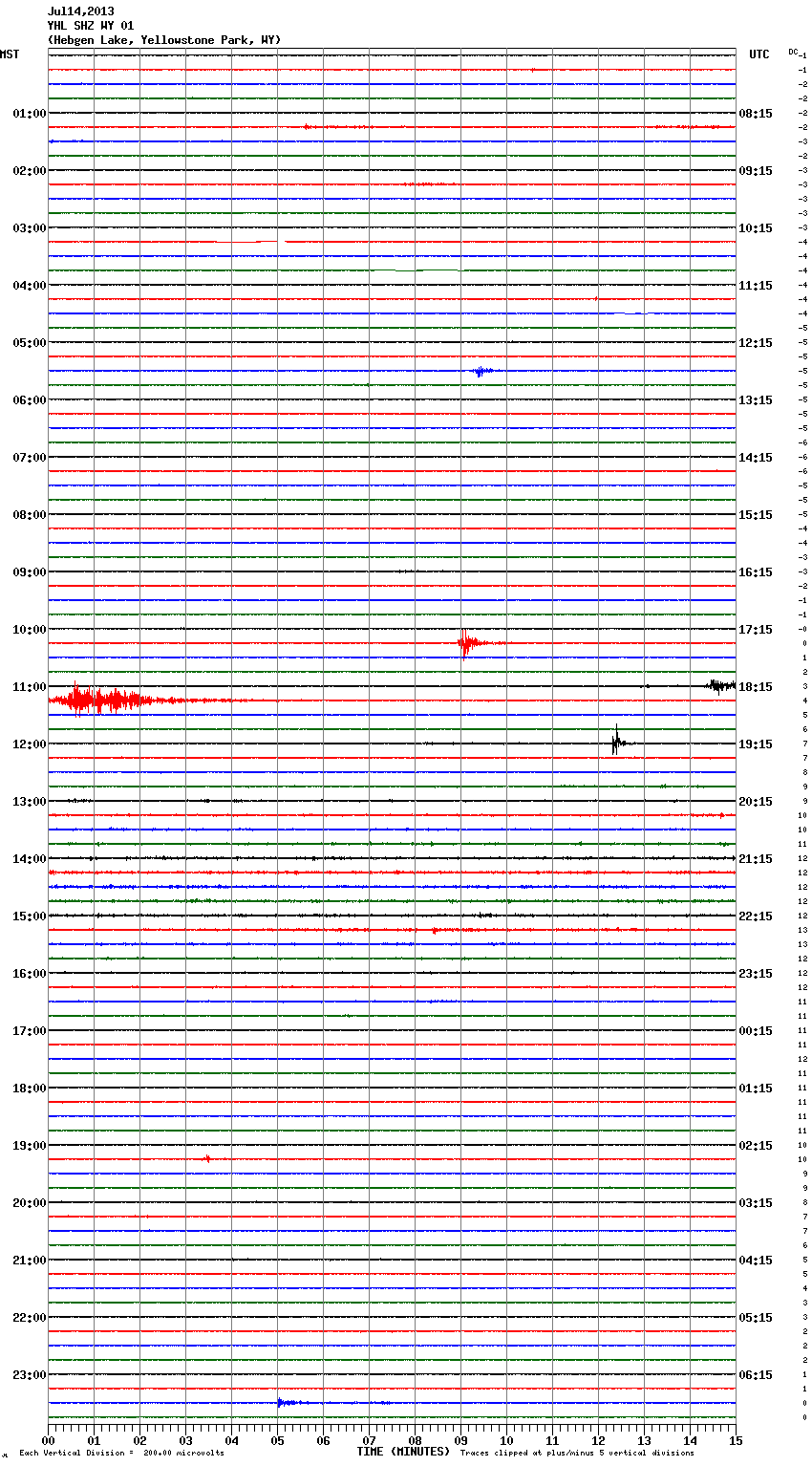Click the 10:15 UTC time label
Image resolution: width=812 pixels, height=1466 pixels.
(x=756, y=228)
